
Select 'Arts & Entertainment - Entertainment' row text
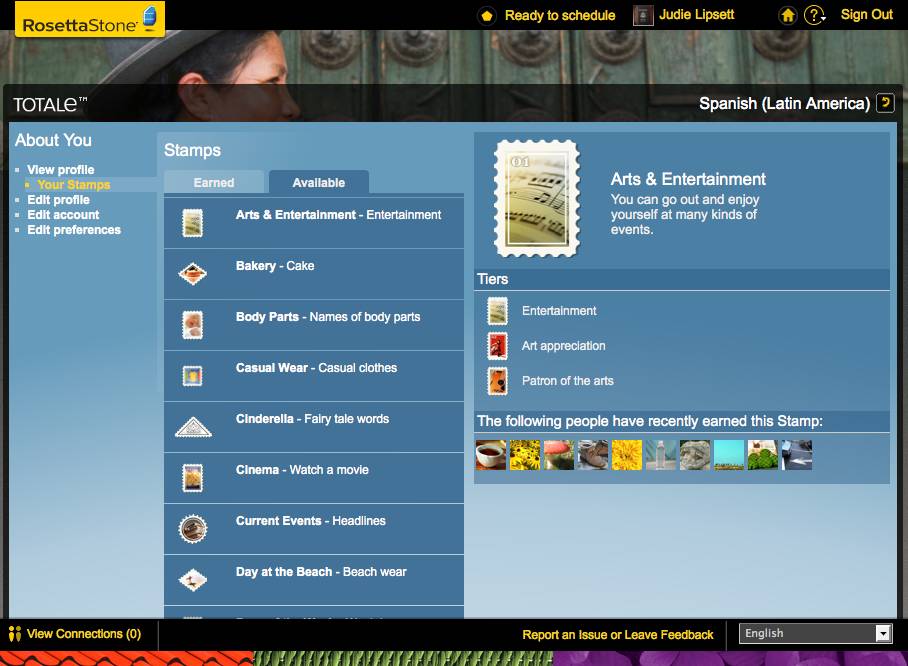coord(338,215)
